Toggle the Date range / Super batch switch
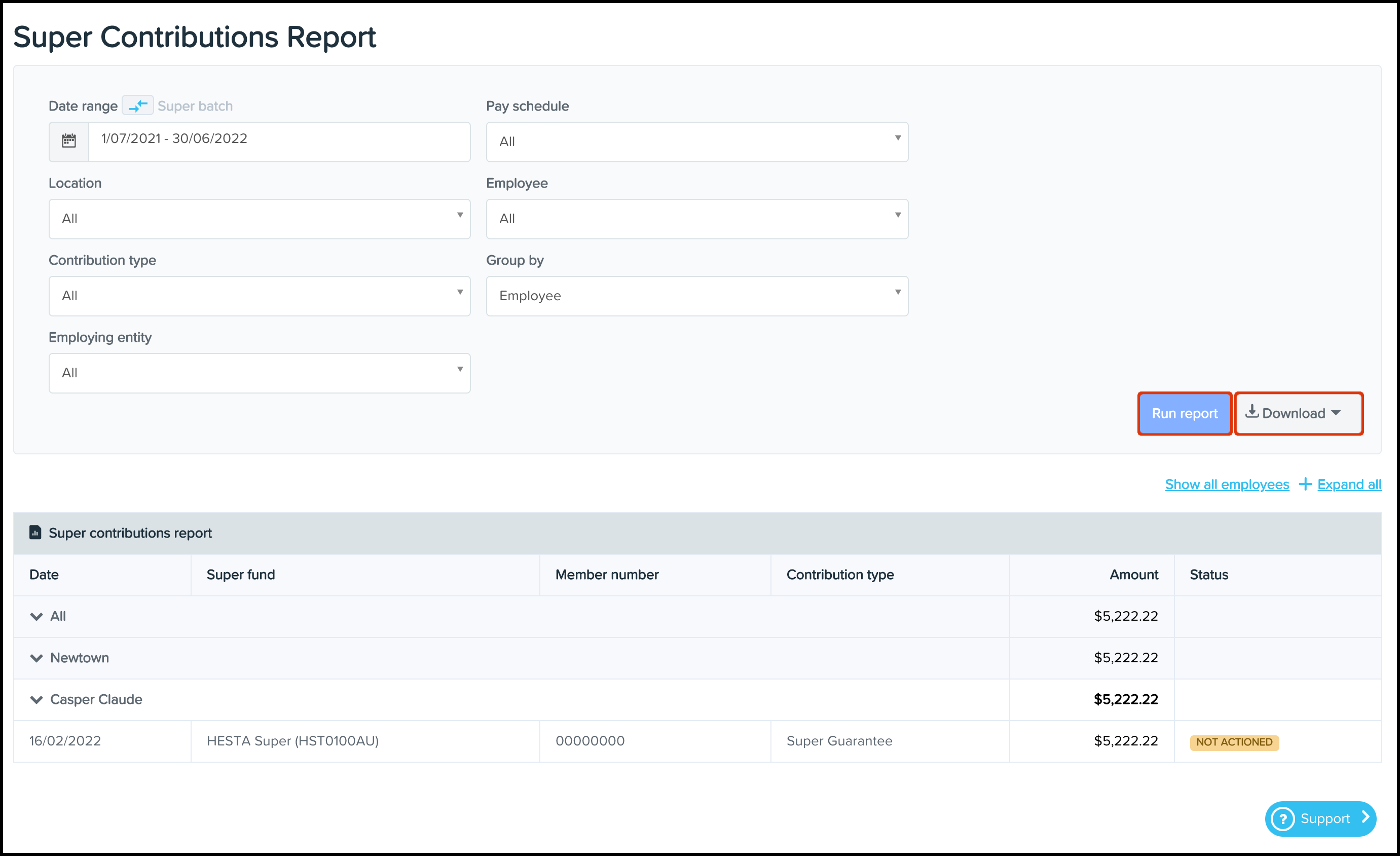1400x856 pixels. (x=137, y=105)
